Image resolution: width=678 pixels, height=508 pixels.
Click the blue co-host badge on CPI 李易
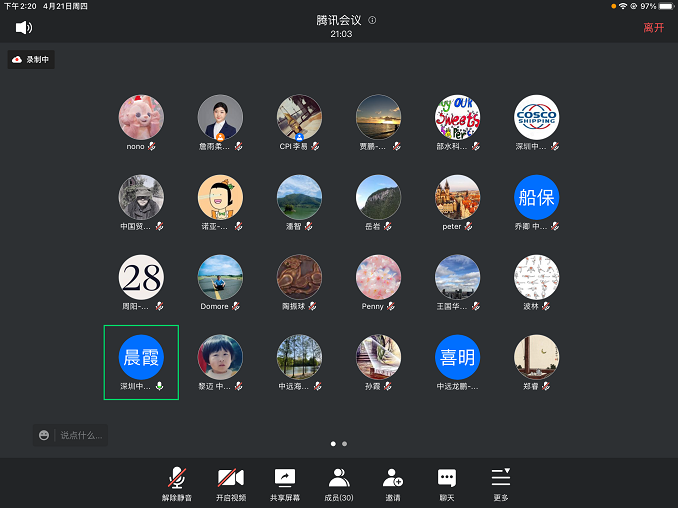[299, 137]
